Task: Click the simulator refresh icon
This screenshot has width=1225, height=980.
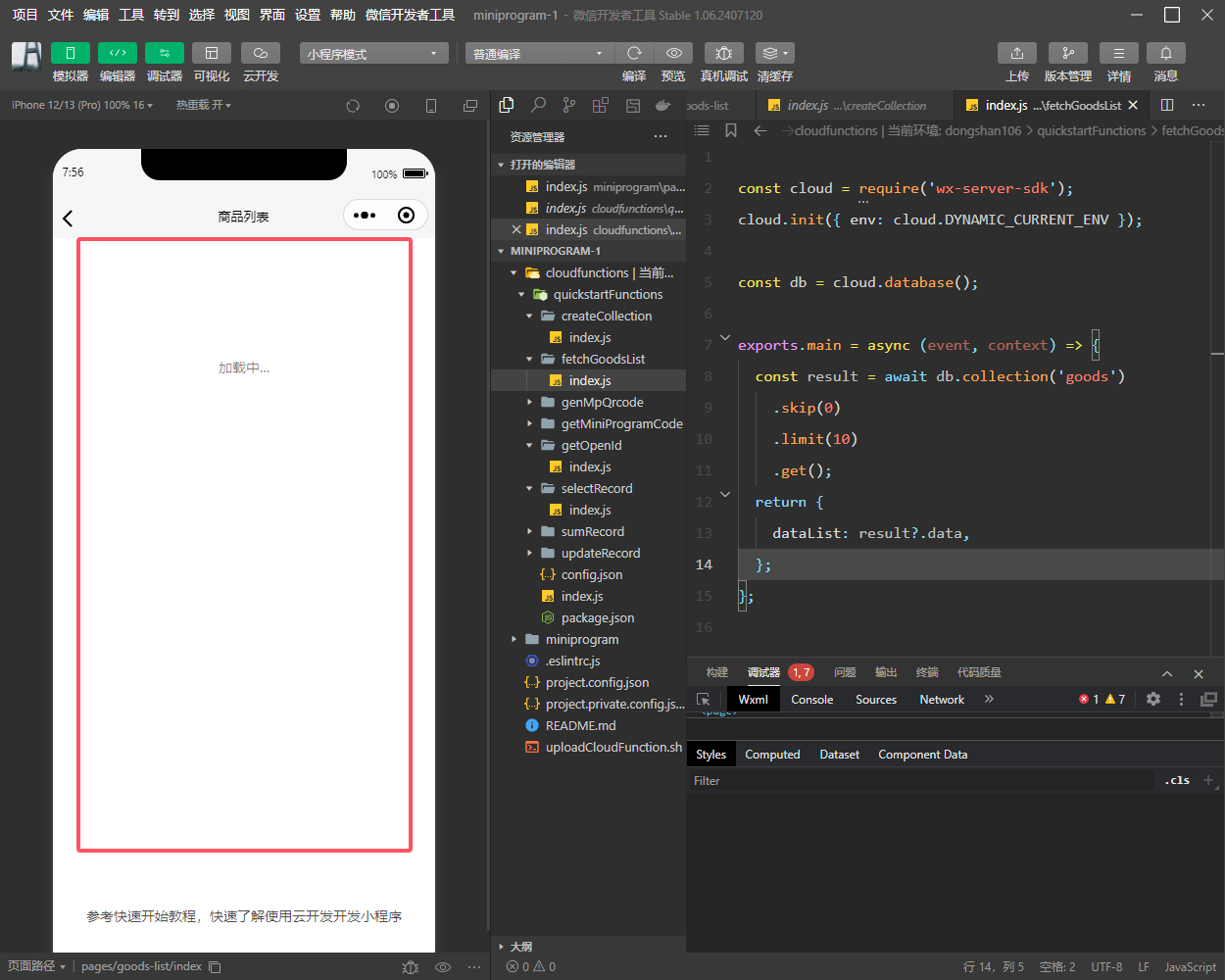Action: 353,106
